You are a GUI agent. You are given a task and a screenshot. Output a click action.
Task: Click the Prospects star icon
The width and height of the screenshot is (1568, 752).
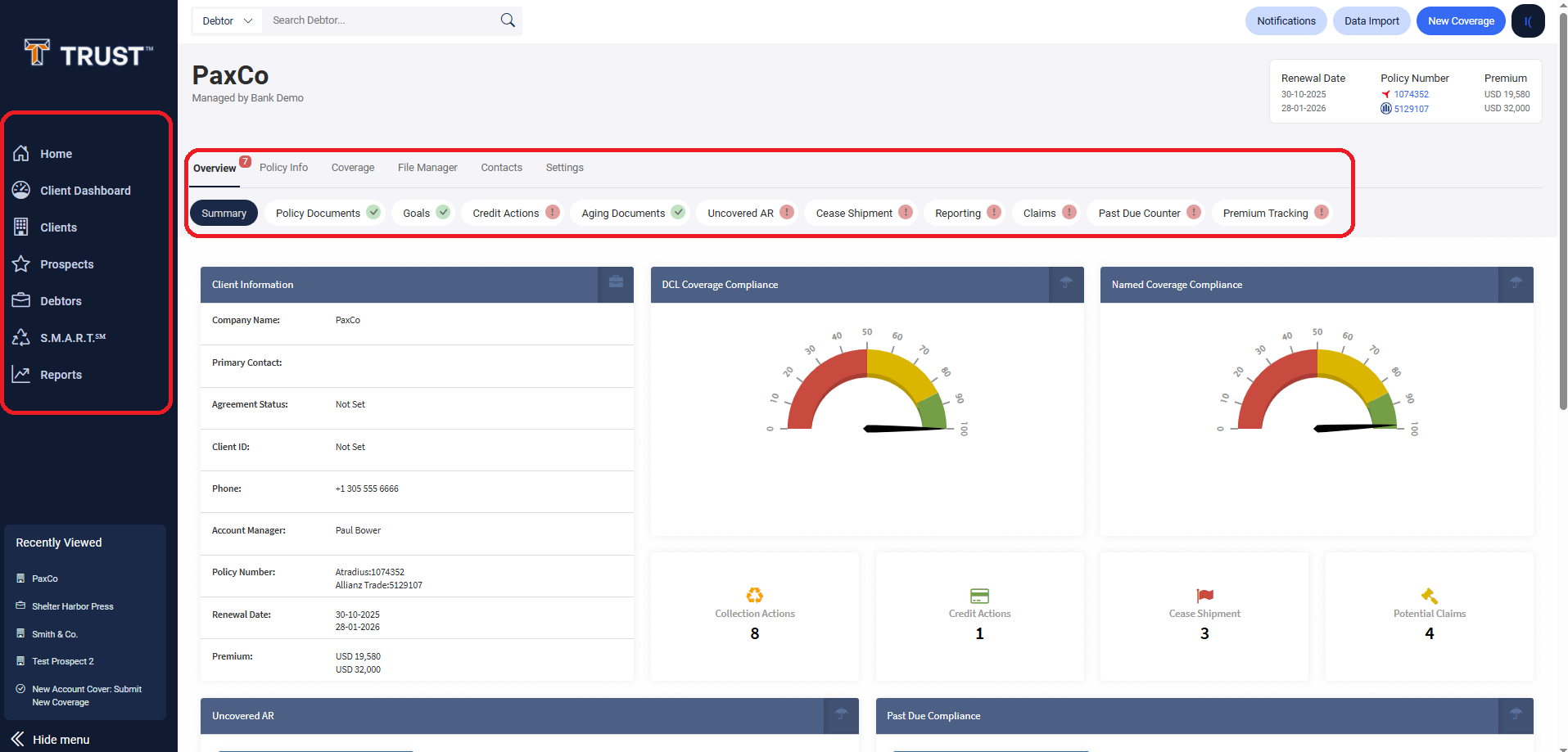pos(21,264)
